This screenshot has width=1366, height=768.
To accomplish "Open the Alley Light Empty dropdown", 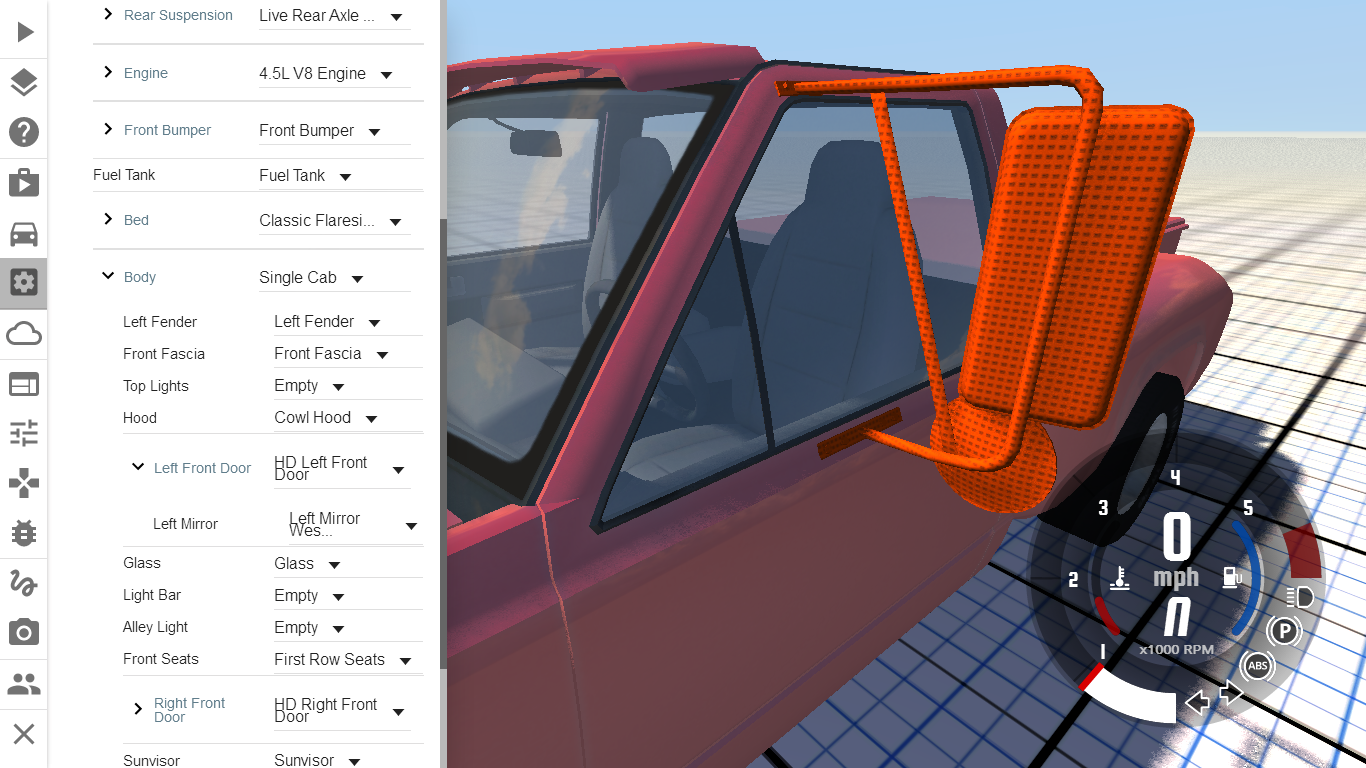I will [348, 628].
